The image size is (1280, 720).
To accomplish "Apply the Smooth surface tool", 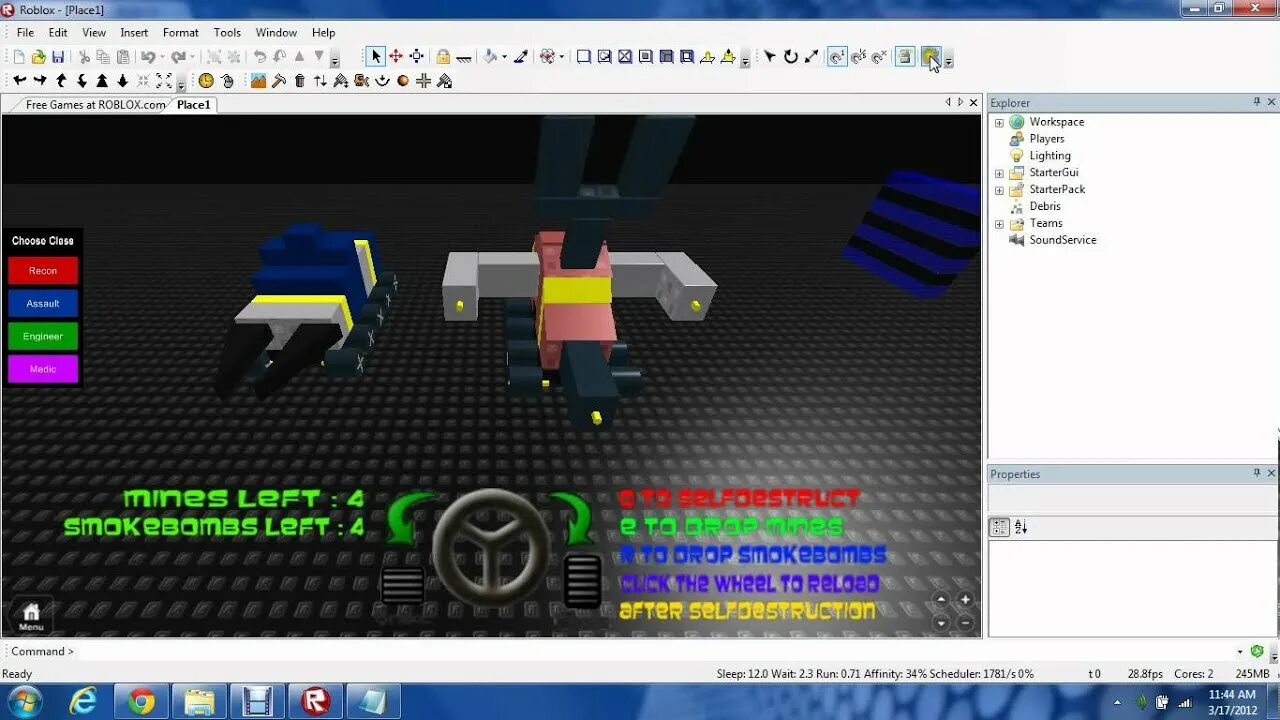I will click(x=584, y=57).
